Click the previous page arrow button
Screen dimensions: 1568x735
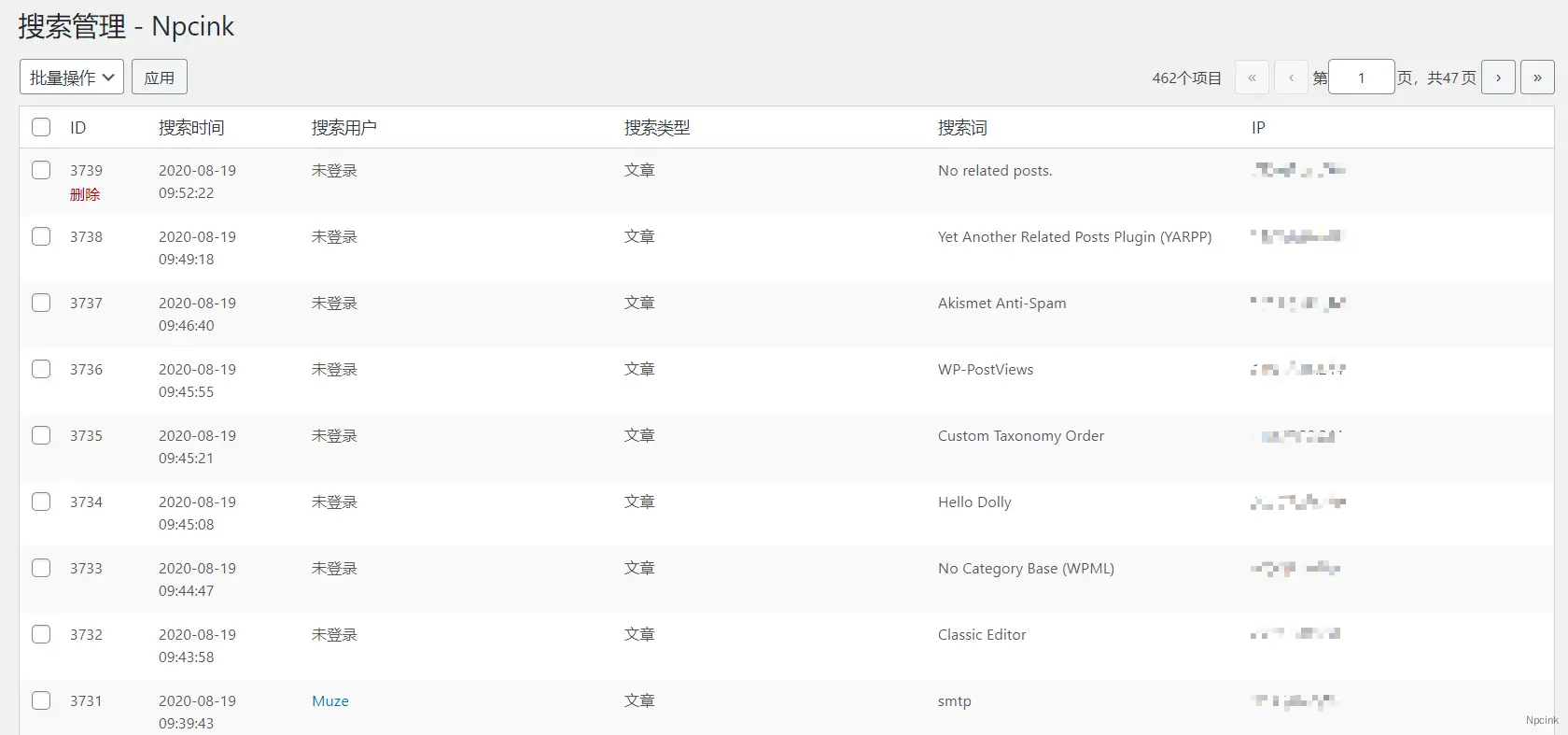(x=1291, y=78)
